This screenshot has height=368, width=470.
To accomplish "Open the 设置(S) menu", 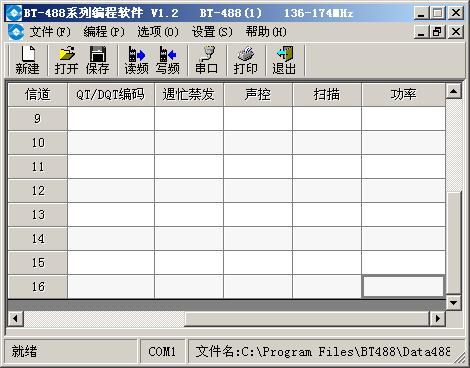I will [212, 32].
